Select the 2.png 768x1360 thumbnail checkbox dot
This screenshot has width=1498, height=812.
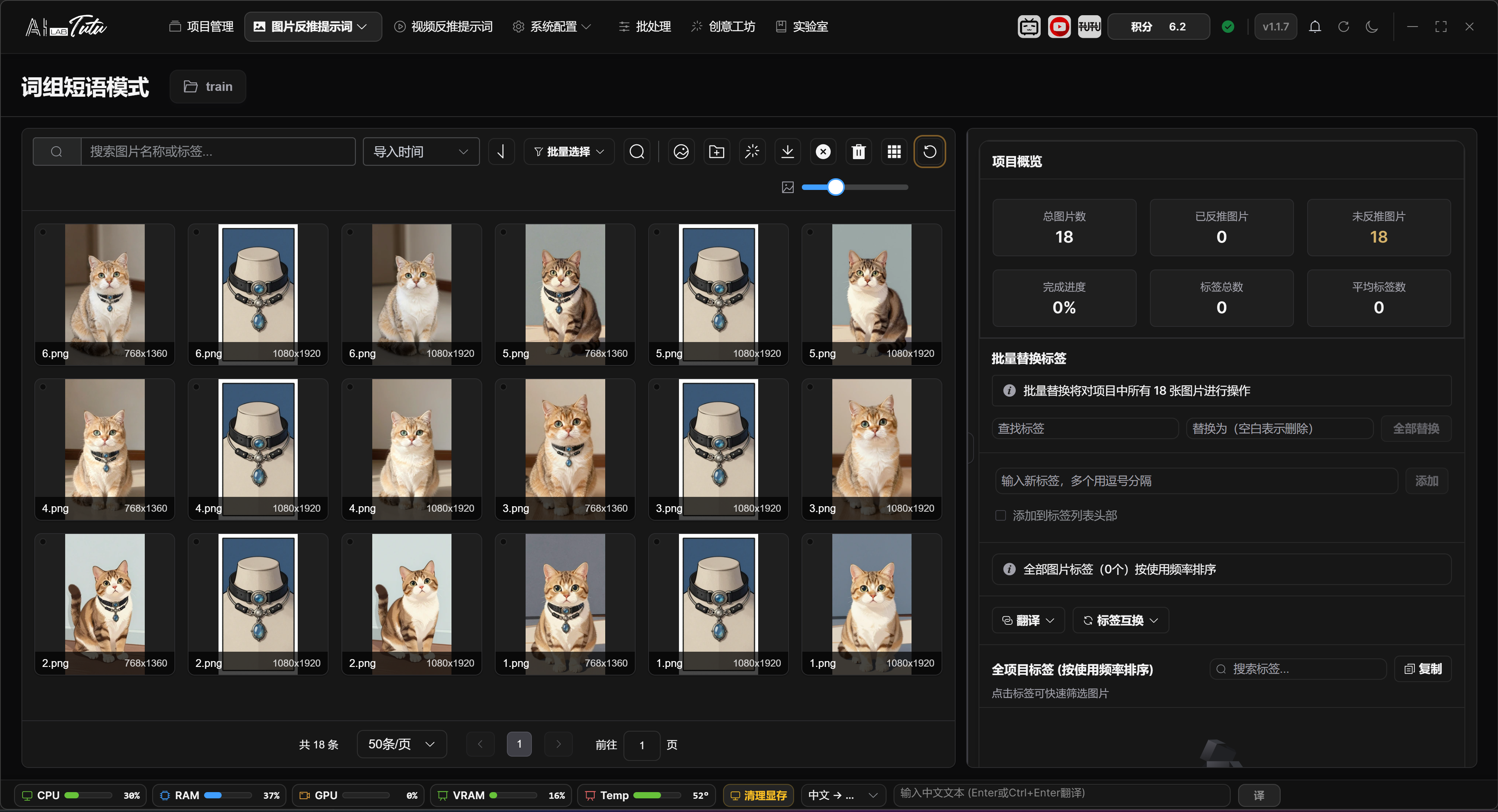point(43,542)
